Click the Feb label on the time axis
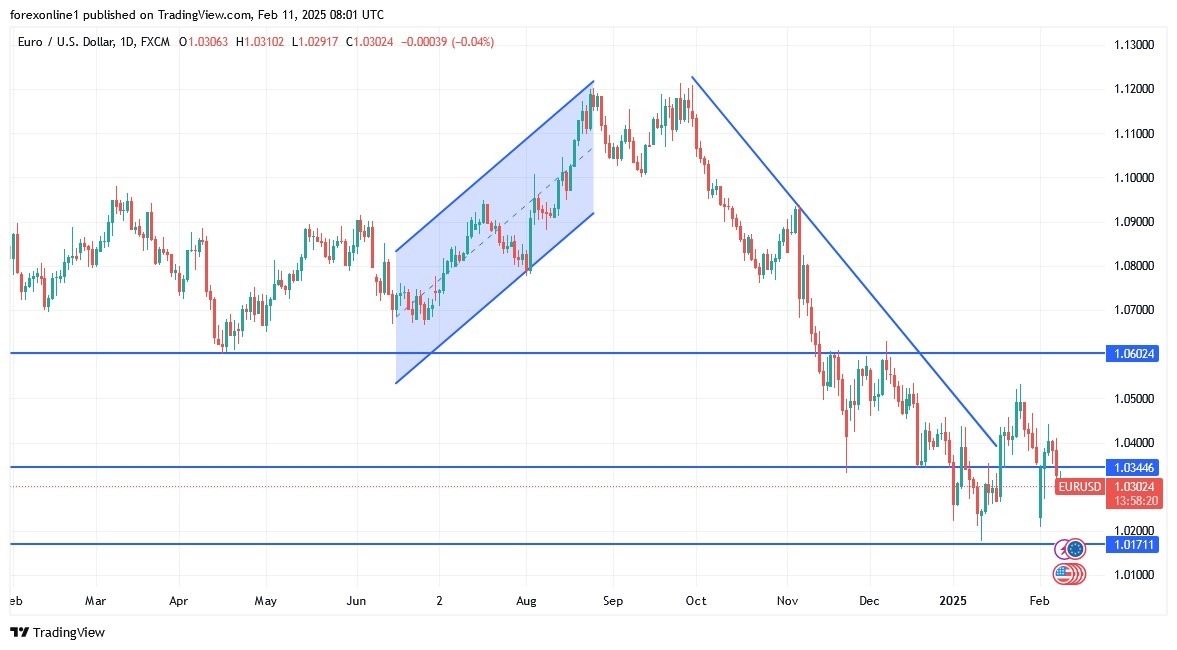This screenshot has height=650, width=1177. (x=1038, y=601)
